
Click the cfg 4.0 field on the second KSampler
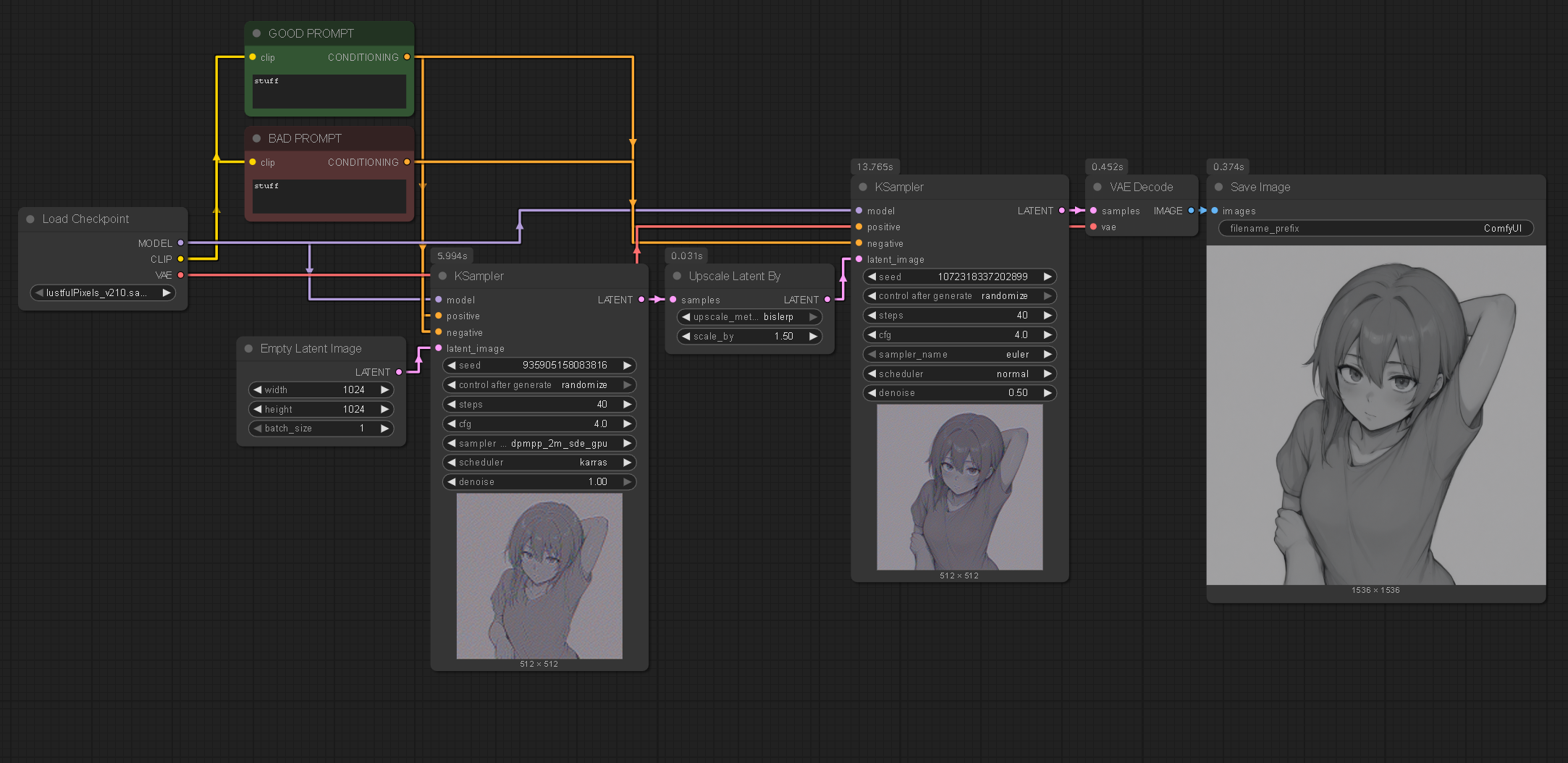tap(960, 334)
